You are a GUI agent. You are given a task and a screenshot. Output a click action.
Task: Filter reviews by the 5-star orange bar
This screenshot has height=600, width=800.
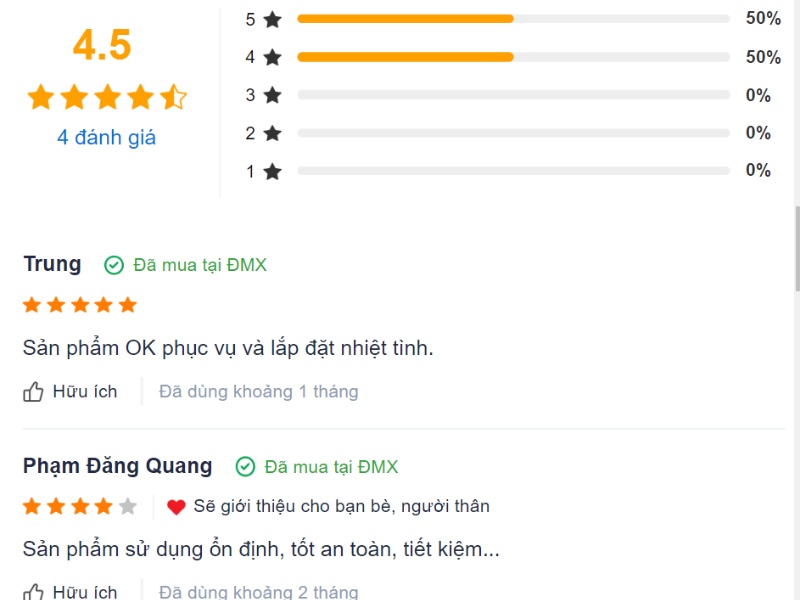click(513, 19)
